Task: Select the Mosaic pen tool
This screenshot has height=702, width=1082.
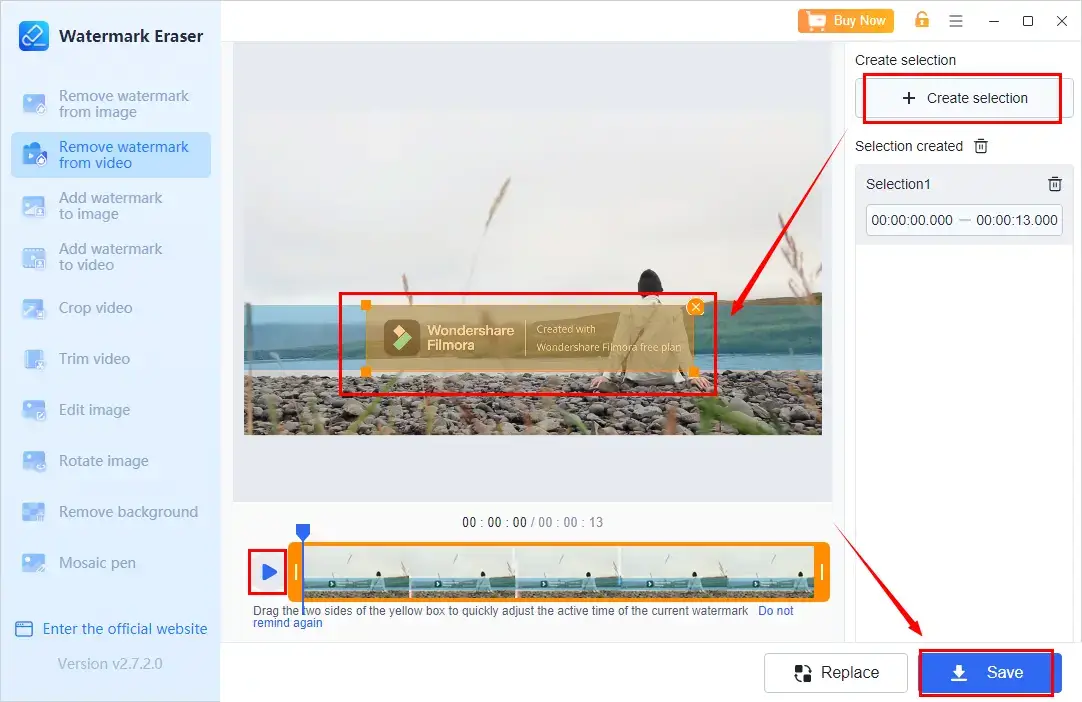Action: click(x=110, y=563)
